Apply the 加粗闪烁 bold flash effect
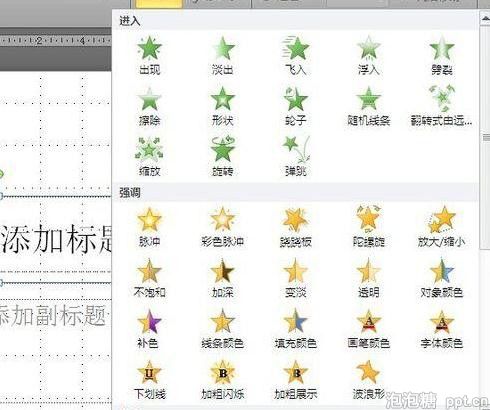This screenshot has height=410, width=490. pyautogui.click(x=222, y=380)
